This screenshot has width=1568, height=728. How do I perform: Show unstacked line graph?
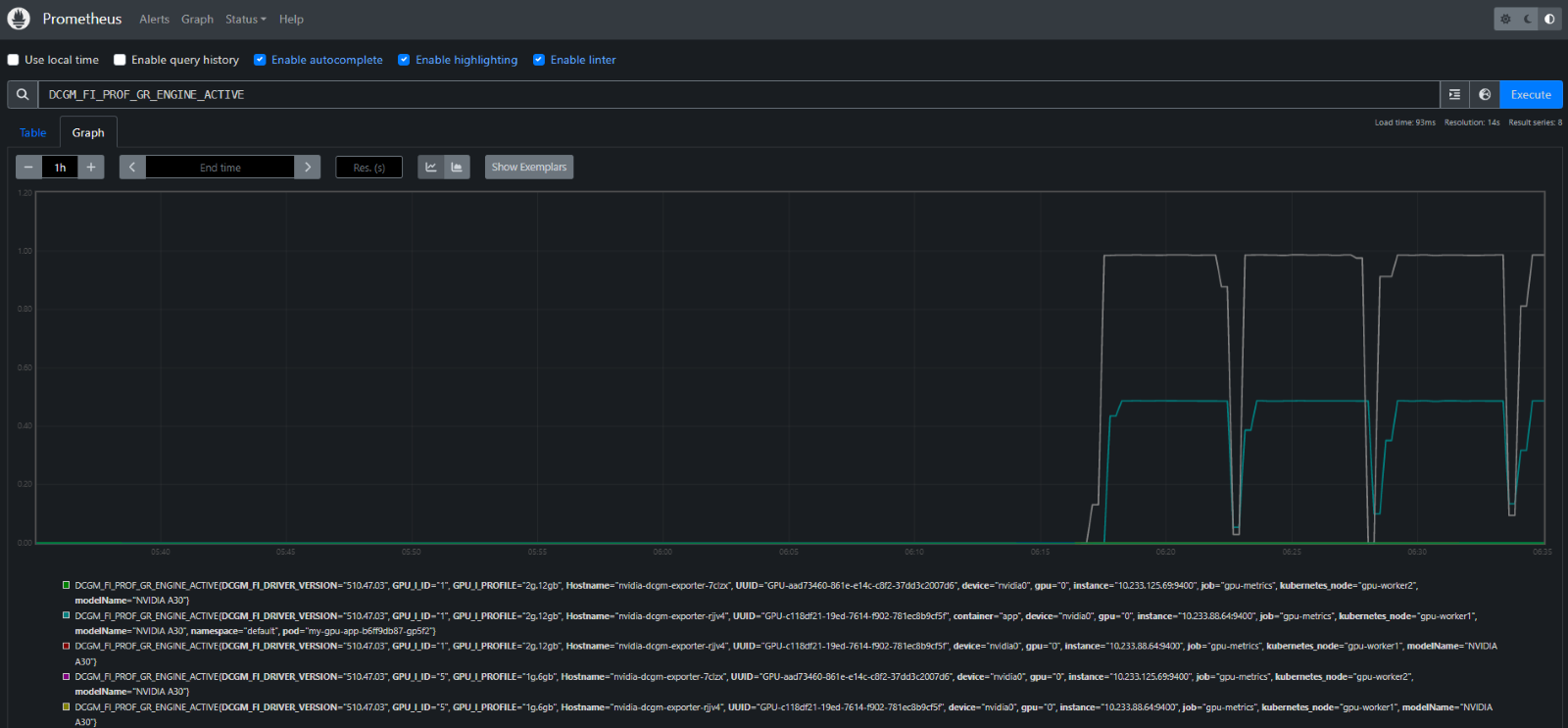pyautogui.click(x=431, y=168)
